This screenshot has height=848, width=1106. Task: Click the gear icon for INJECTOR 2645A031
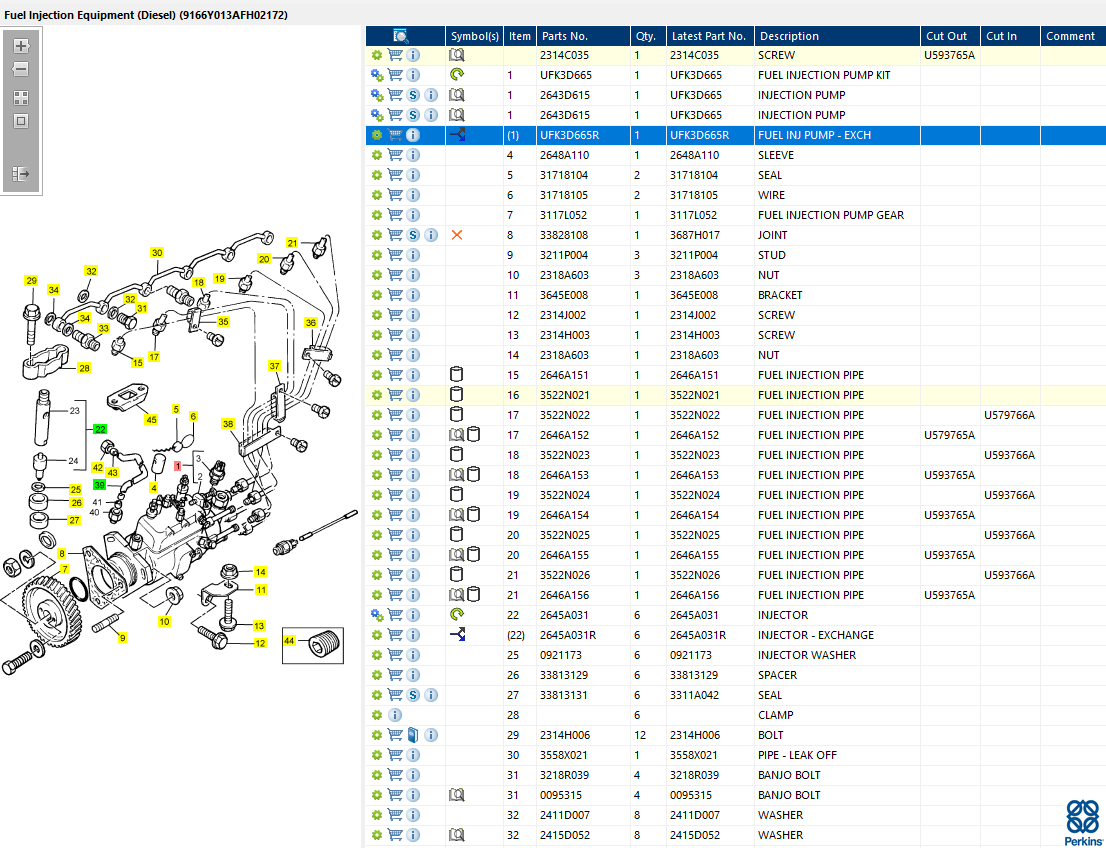[x=377, y=615]
